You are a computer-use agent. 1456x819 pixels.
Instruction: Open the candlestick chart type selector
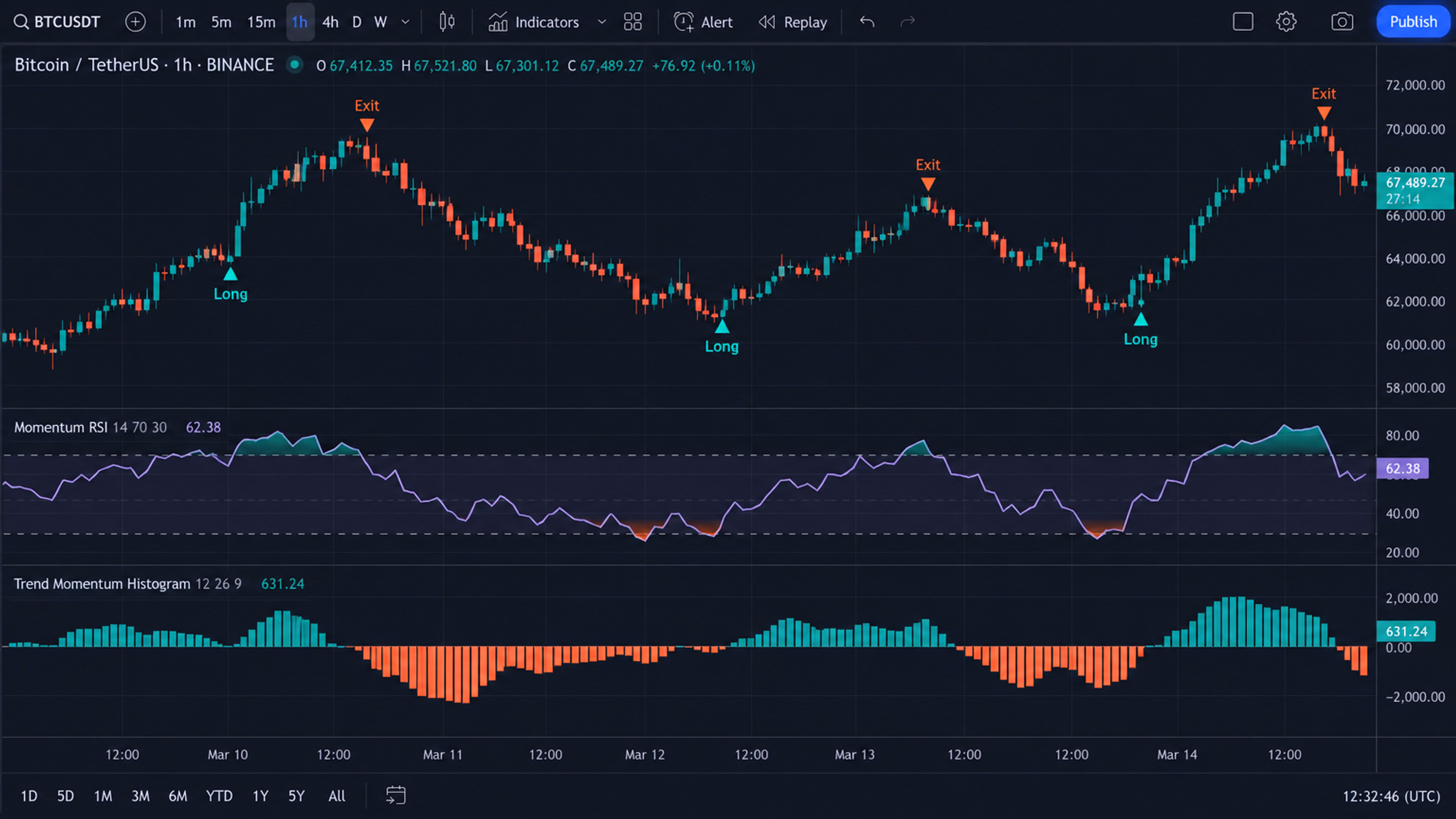pyautogui.click(x=447, y=22)
